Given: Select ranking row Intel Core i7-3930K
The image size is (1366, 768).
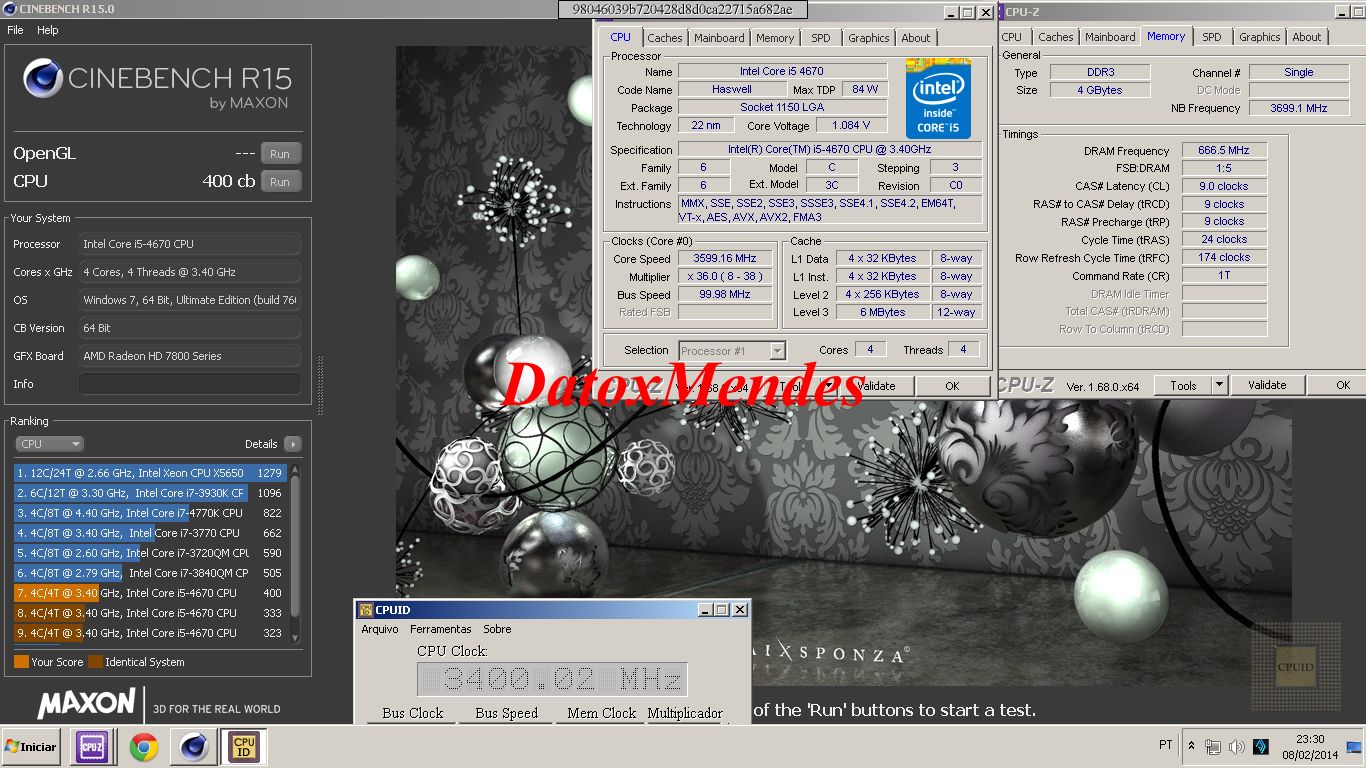Looking at the screenshot, I should pos(151,493).
